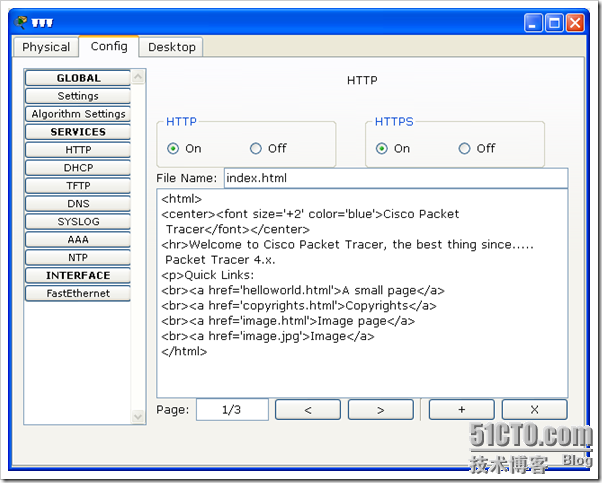The width and height of the screenshot is (602, 483).
Task: Select the DHCP service
Action: pos(78,168)
